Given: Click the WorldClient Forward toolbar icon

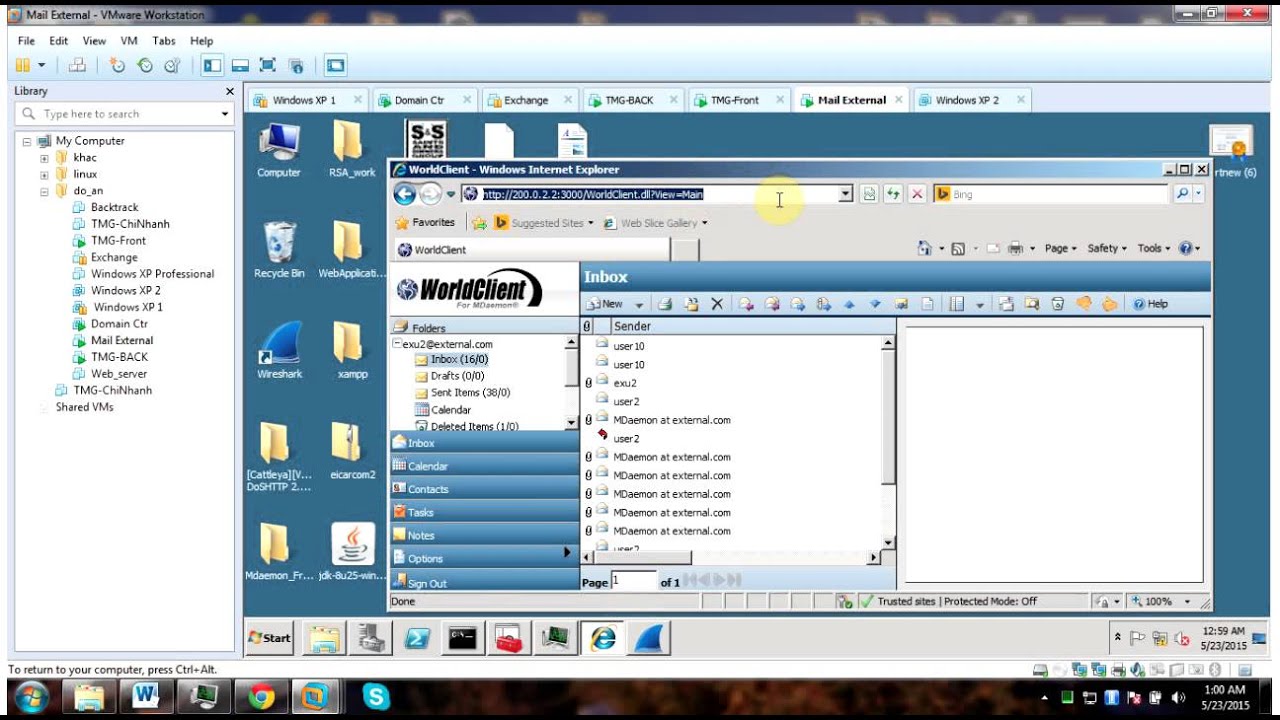Looking at the screenshot, I should click(798, 304).
